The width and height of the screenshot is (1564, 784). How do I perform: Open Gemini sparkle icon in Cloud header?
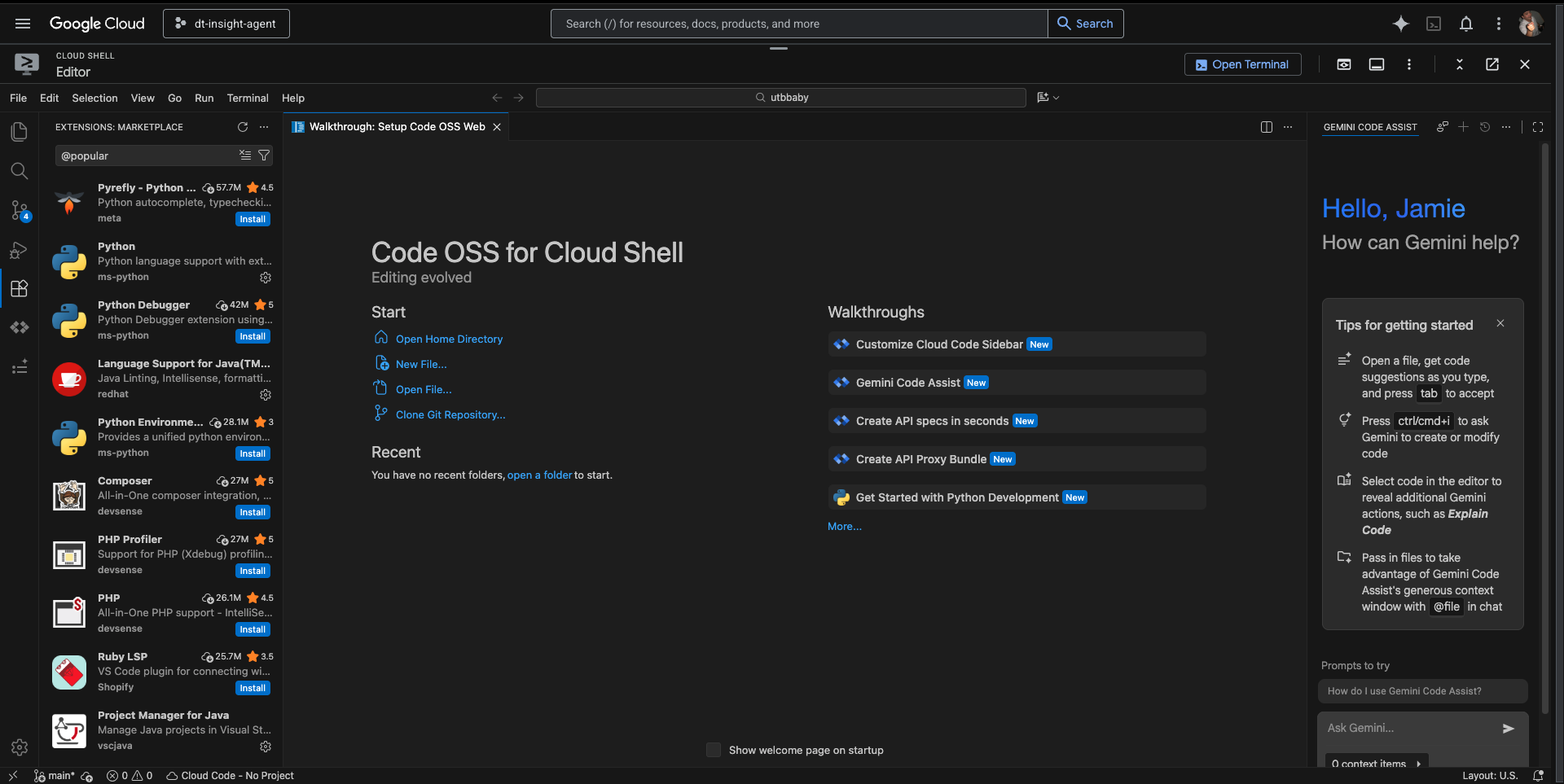[x=1401, y=24]
